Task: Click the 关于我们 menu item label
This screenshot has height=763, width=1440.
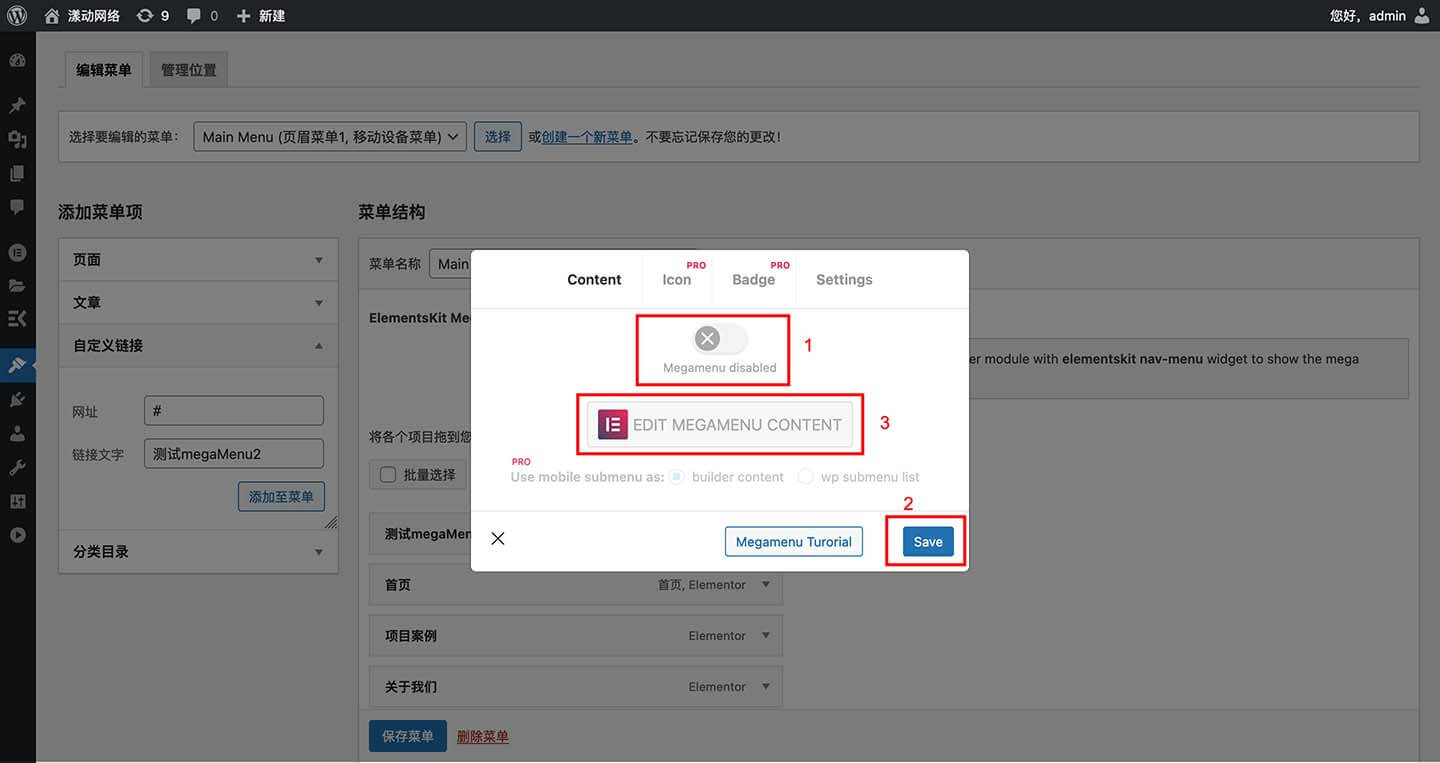Action: click(x=411, y=687)
